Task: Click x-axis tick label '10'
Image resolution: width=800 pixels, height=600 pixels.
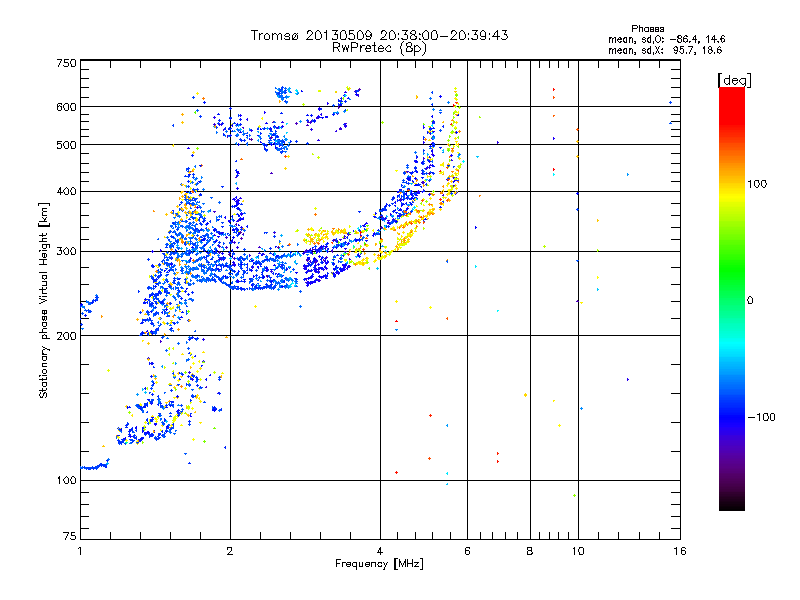Action: (x=578, y=551)
